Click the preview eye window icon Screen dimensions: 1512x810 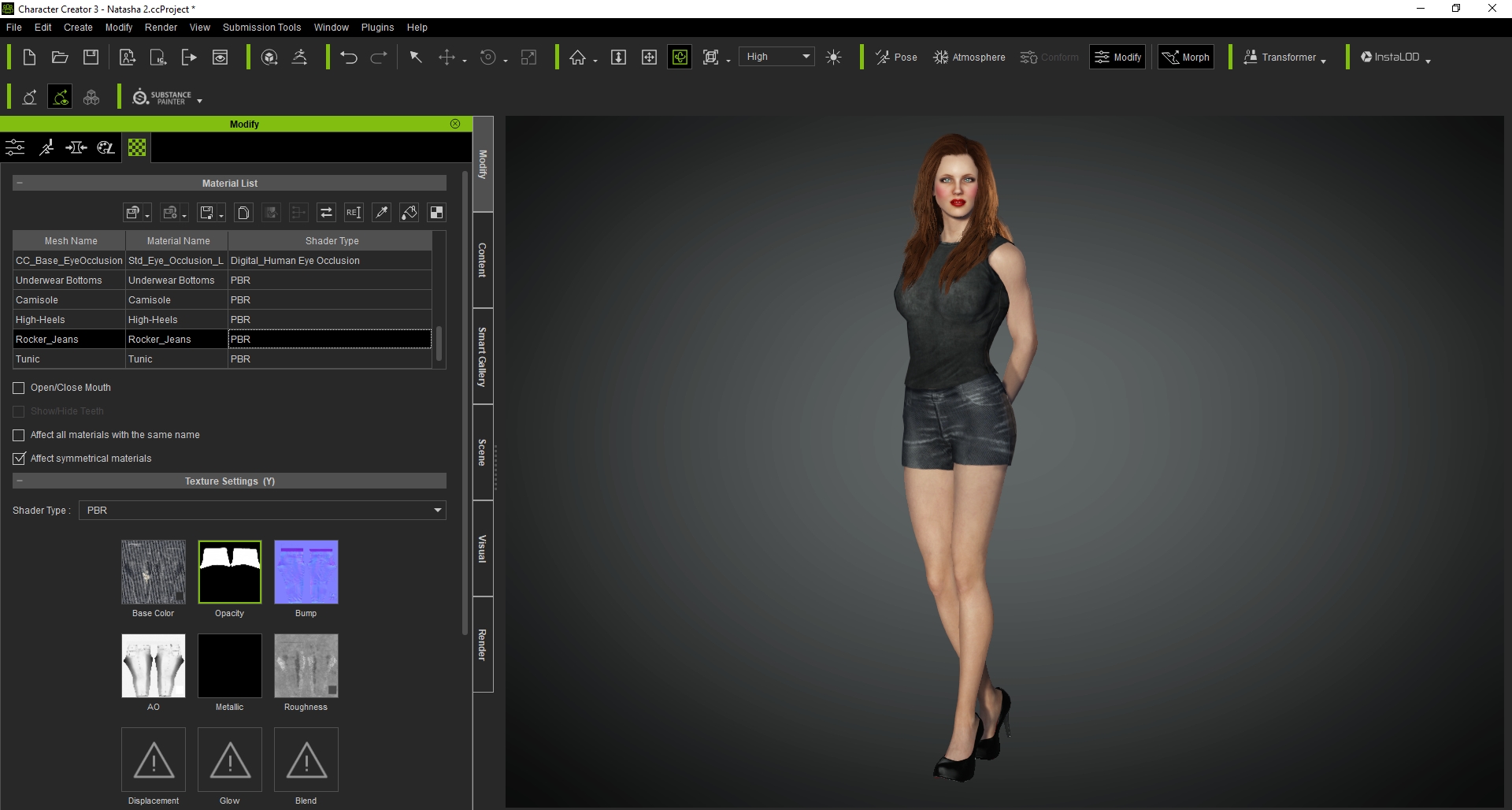tap(220, 57)
